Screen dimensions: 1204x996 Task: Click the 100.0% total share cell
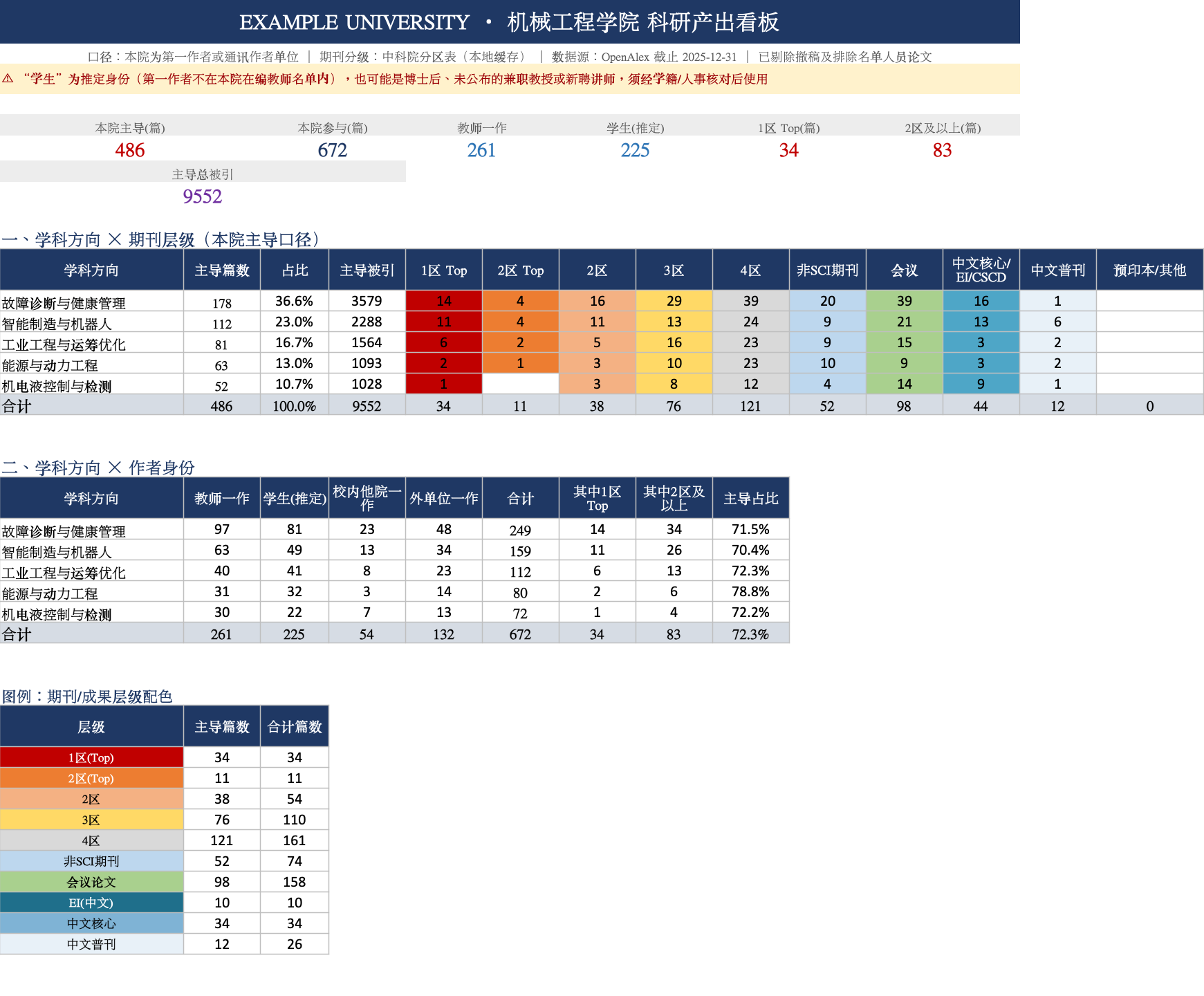coord(295,406)
